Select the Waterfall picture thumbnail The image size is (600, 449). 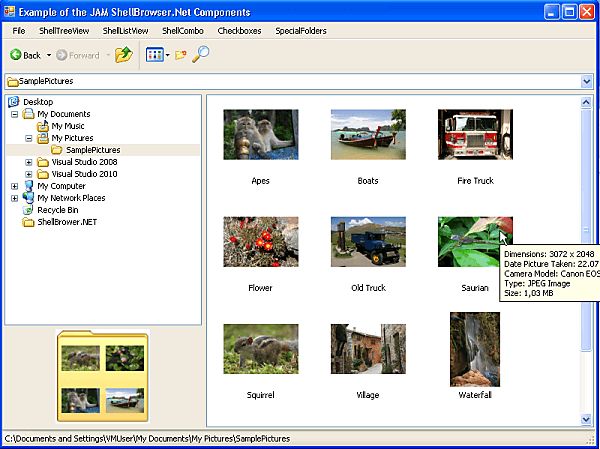pos(475,349)
